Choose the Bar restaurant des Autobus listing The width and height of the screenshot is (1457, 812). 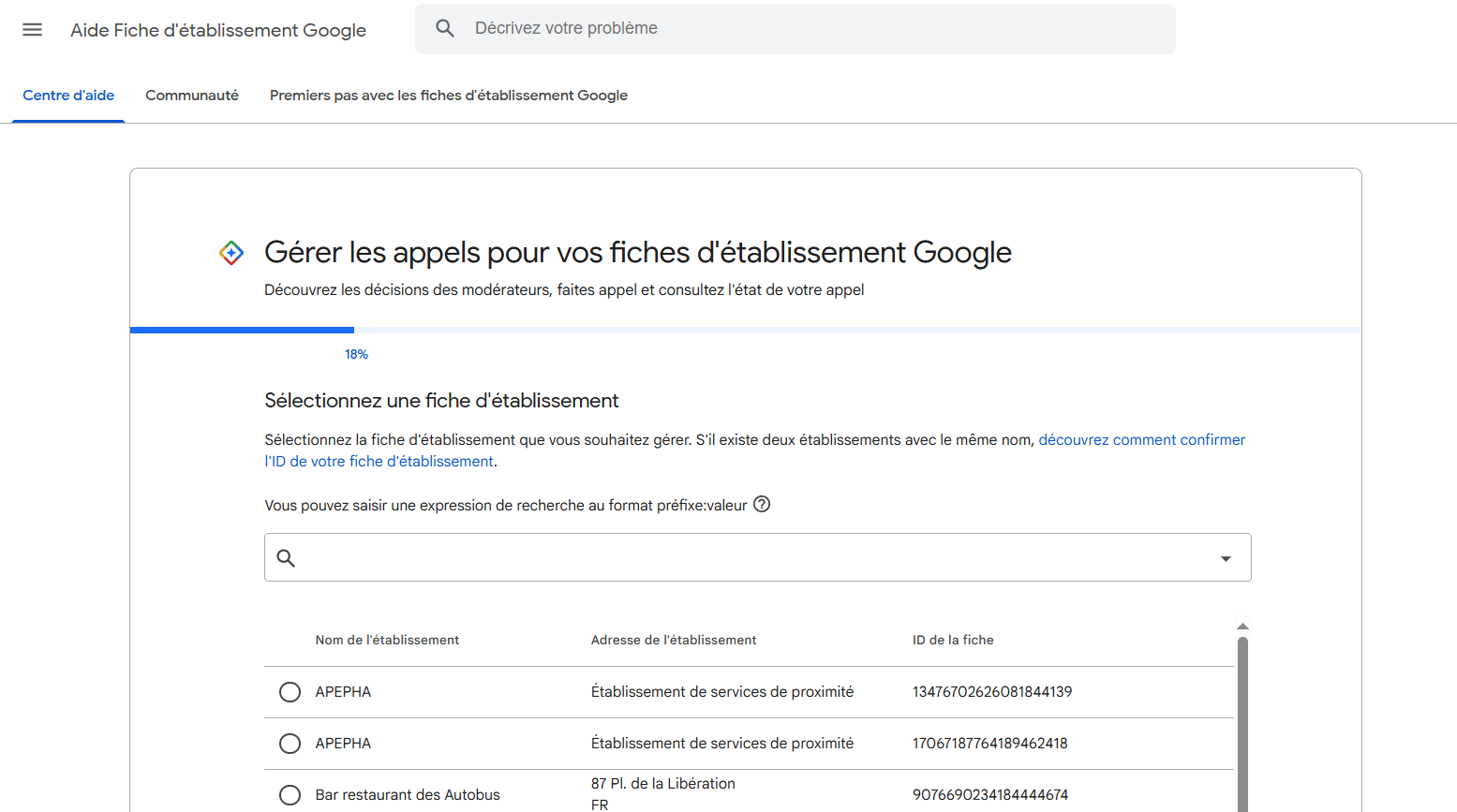[x=290, y=795]
